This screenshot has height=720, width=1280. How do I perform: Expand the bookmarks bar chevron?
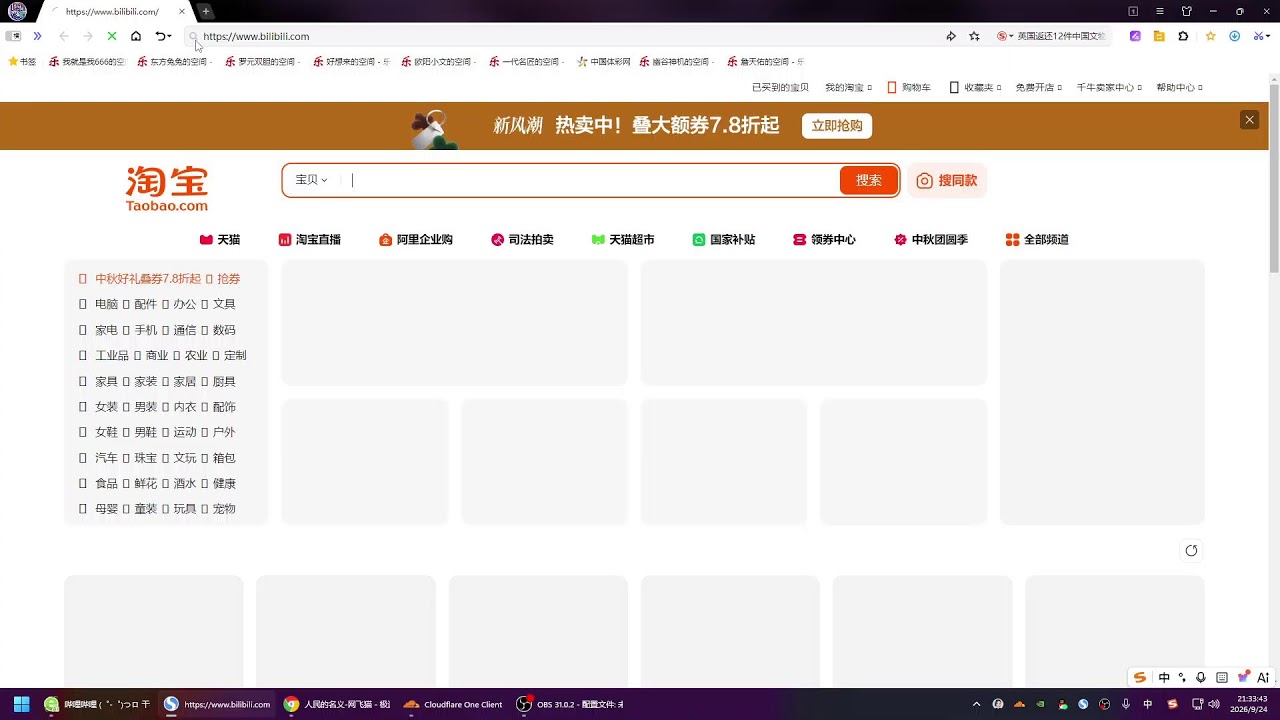pos(37,36)
